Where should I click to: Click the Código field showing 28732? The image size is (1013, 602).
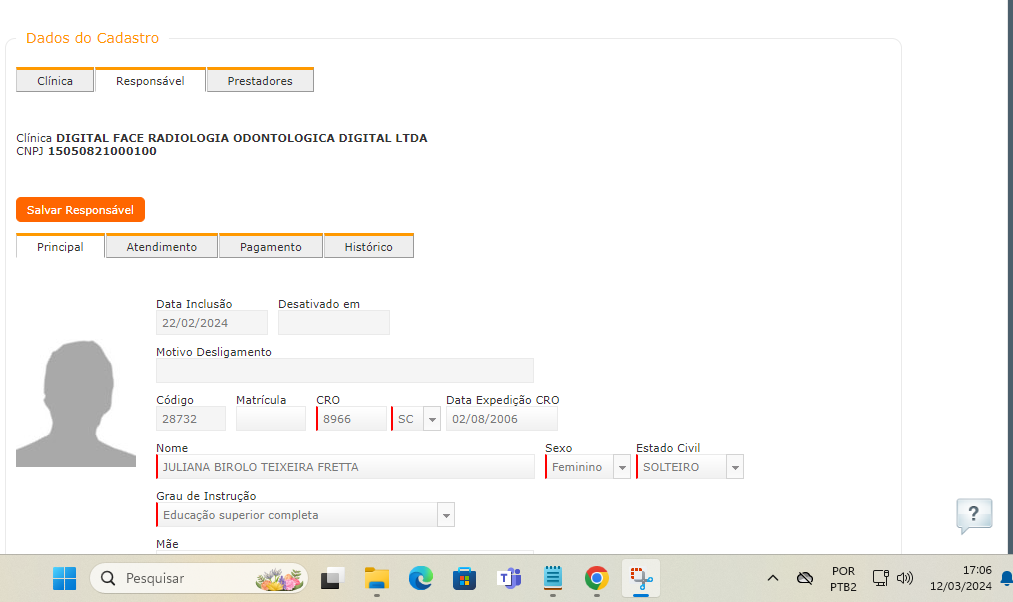tap(191, 419)
